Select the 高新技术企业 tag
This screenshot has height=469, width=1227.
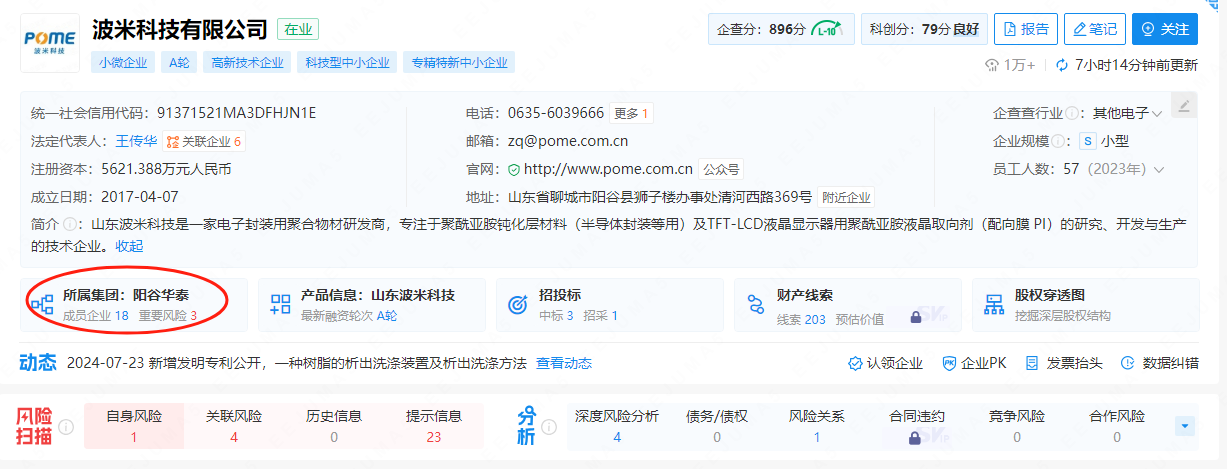247,62
